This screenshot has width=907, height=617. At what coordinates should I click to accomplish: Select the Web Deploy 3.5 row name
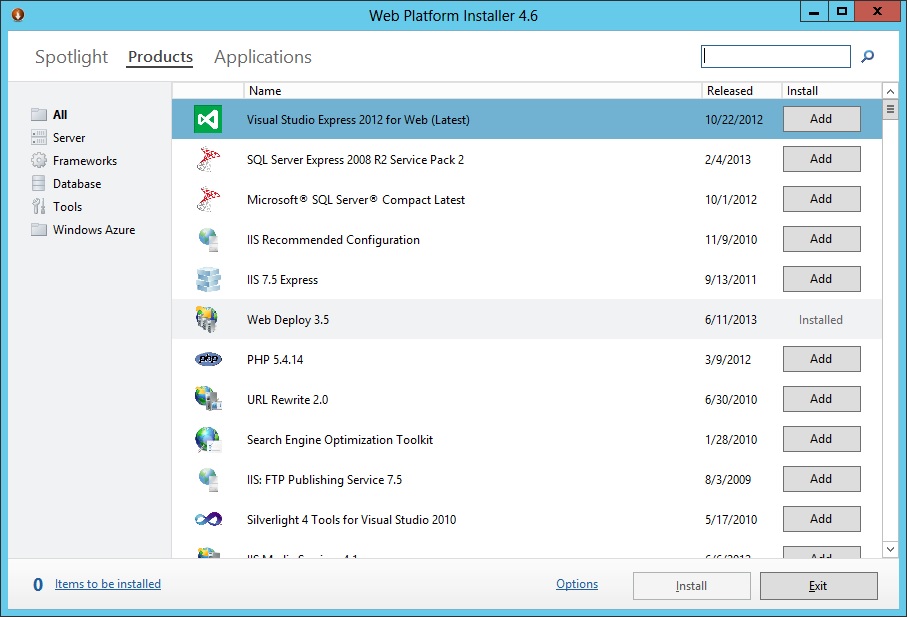287,320
